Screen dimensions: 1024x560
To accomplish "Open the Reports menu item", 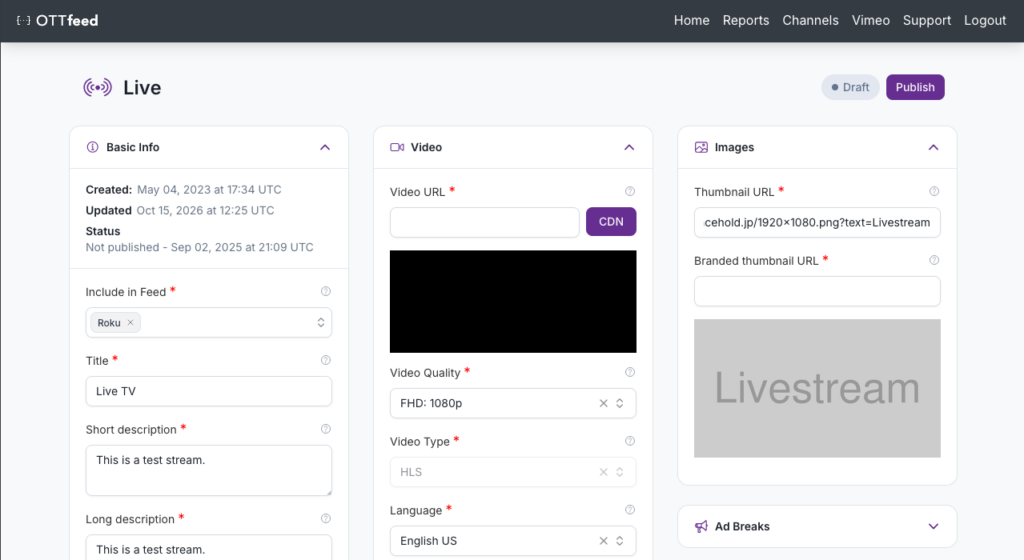I will click(746, 20).
